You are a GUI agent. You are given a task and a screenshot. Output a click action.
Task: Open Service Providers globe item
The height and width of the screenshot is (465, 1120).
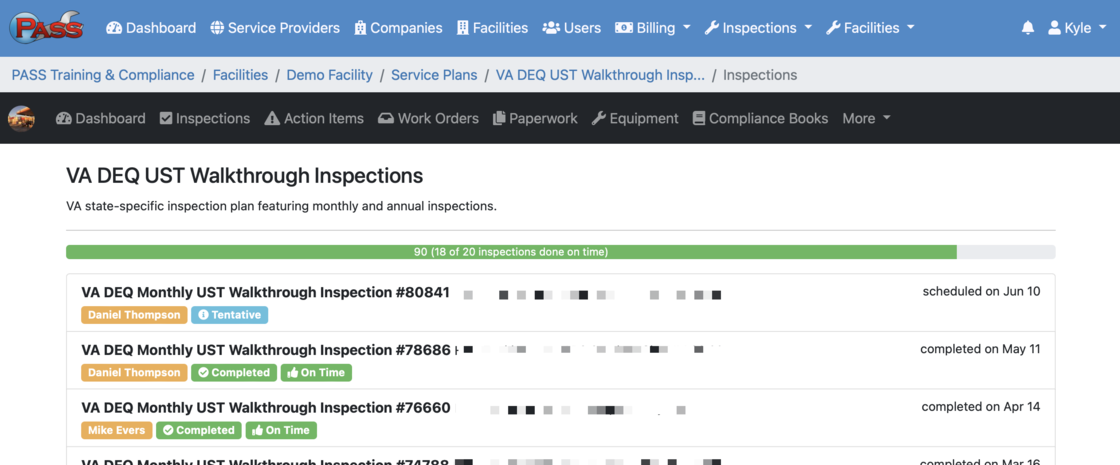pyautogui.click(x=275, y=28)
